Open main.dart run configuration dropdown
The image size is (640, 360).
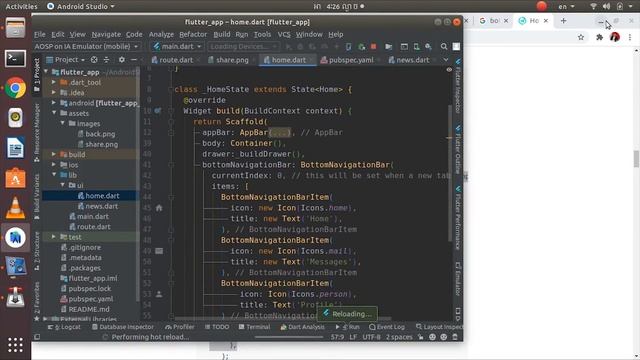pyautogui.click(x=177, y=47)
